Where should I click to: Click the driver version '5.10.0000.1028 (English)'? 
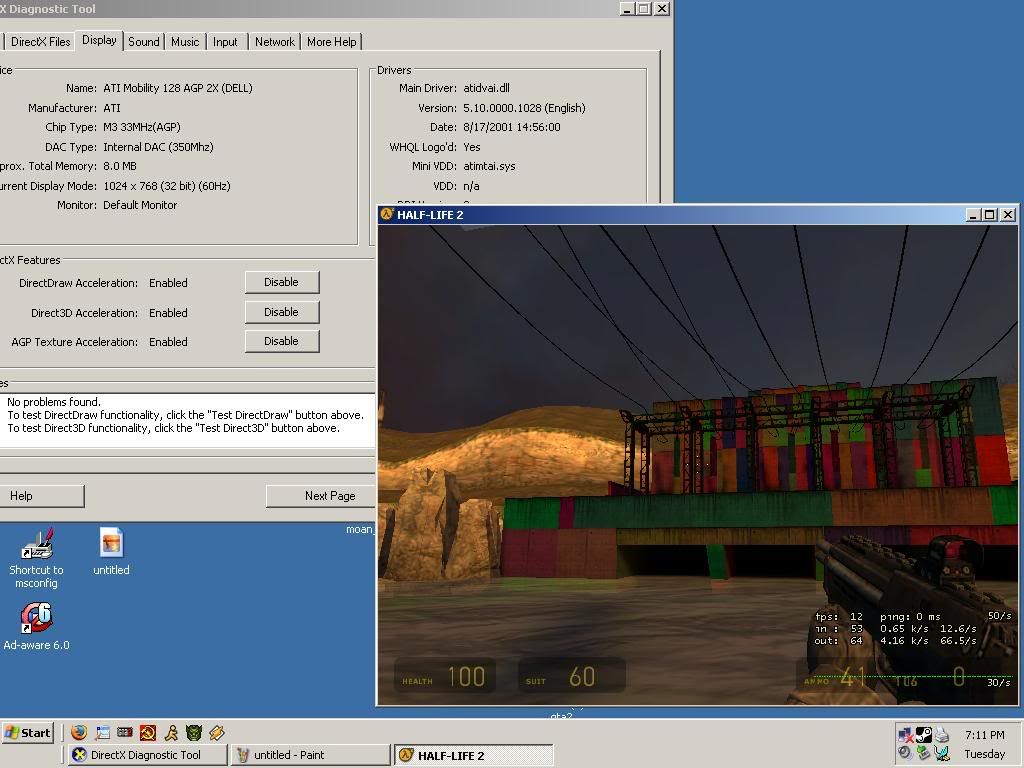point(524,108)
